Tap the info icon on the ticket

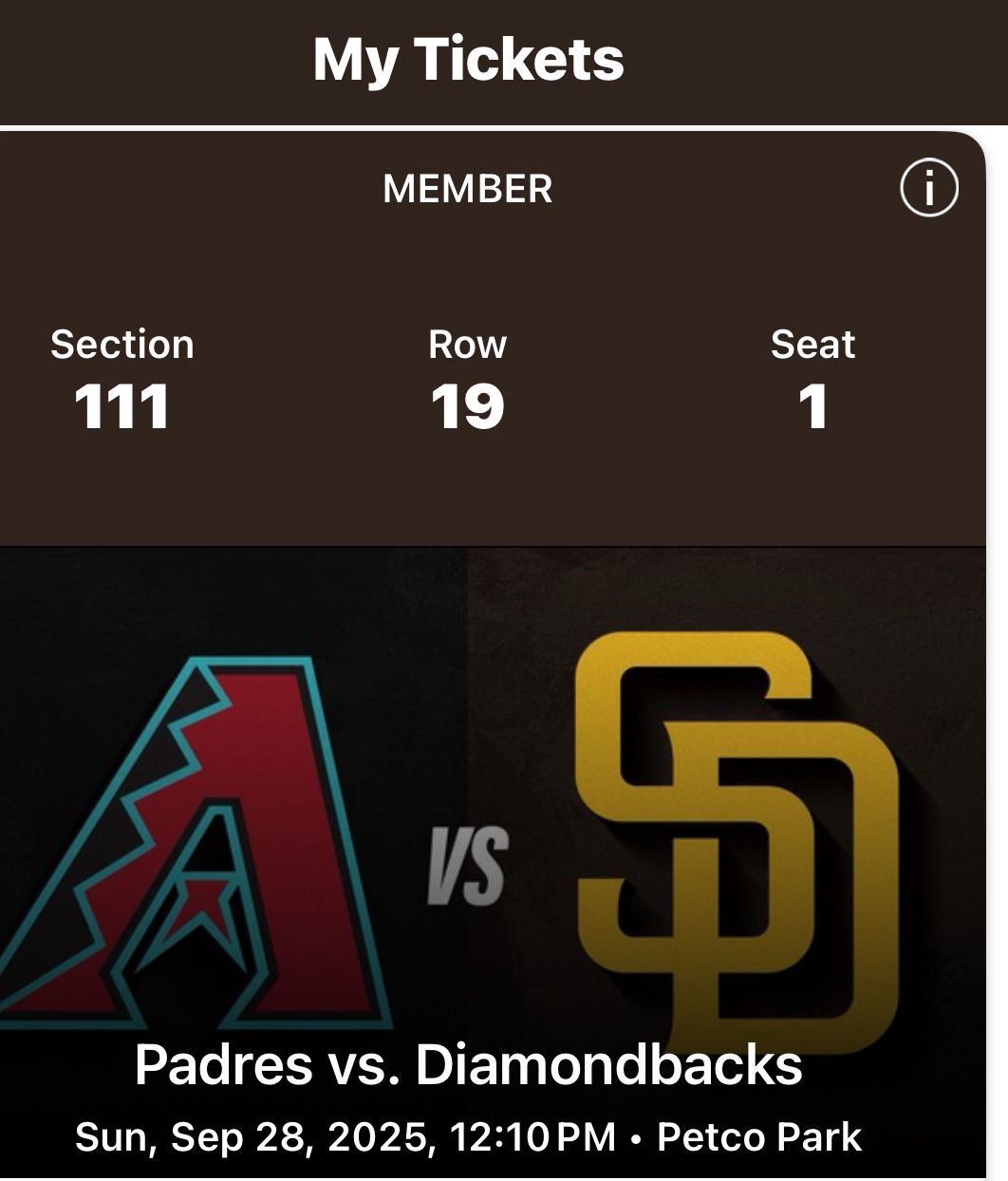click(x=928, y=188)
